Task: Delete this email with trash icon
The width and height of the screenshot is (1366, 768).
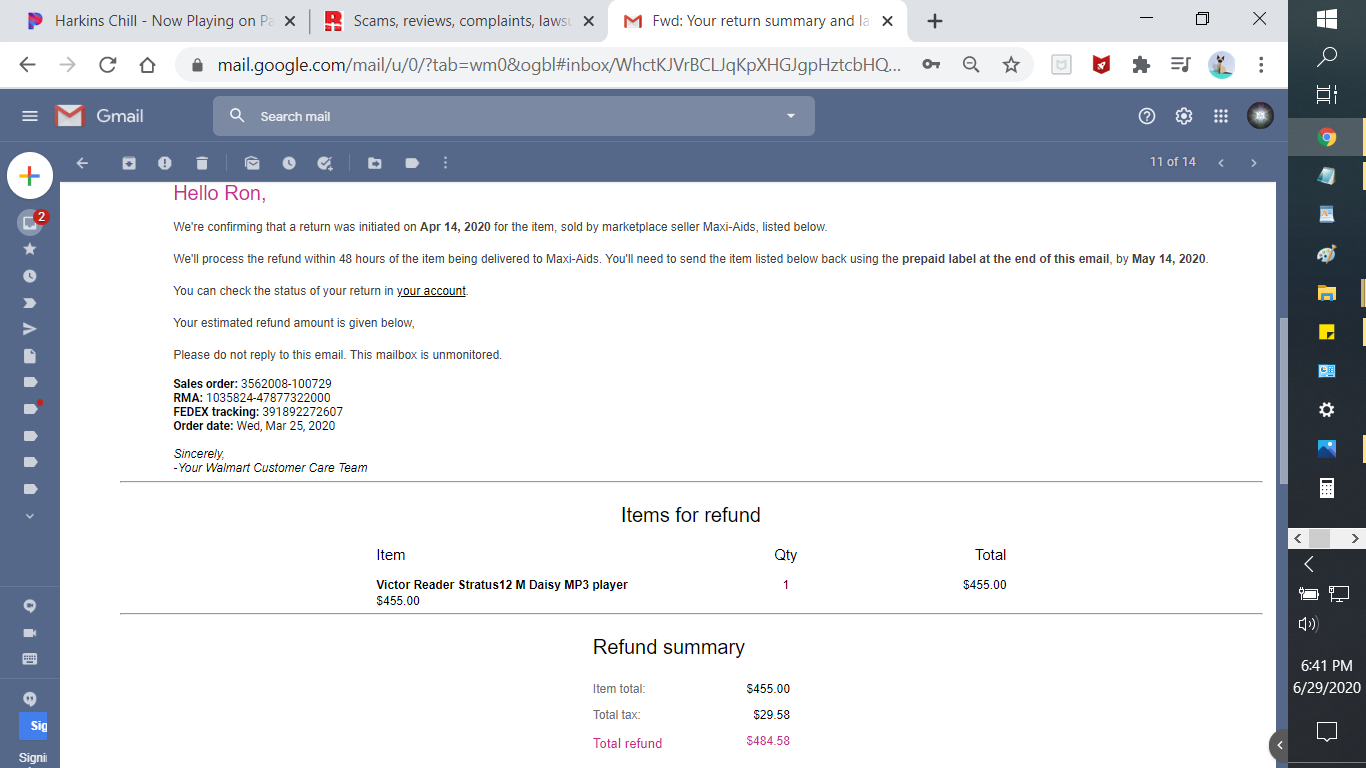Action: pos(202,163)
